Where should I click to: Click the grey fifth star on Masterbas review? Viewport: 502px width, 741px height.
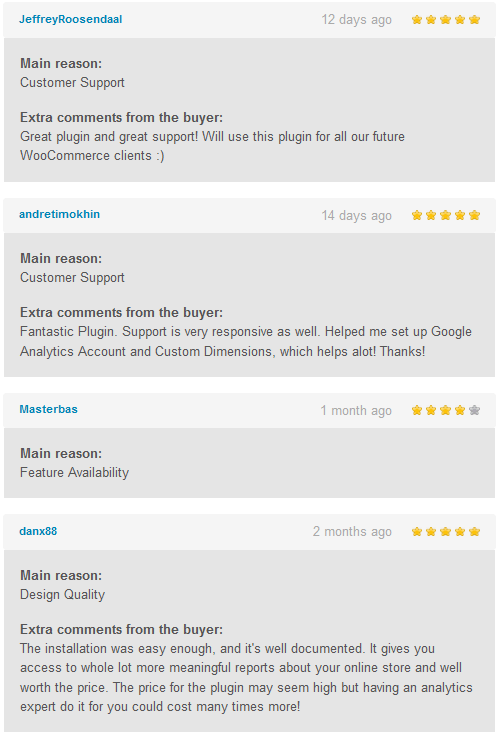475,410
